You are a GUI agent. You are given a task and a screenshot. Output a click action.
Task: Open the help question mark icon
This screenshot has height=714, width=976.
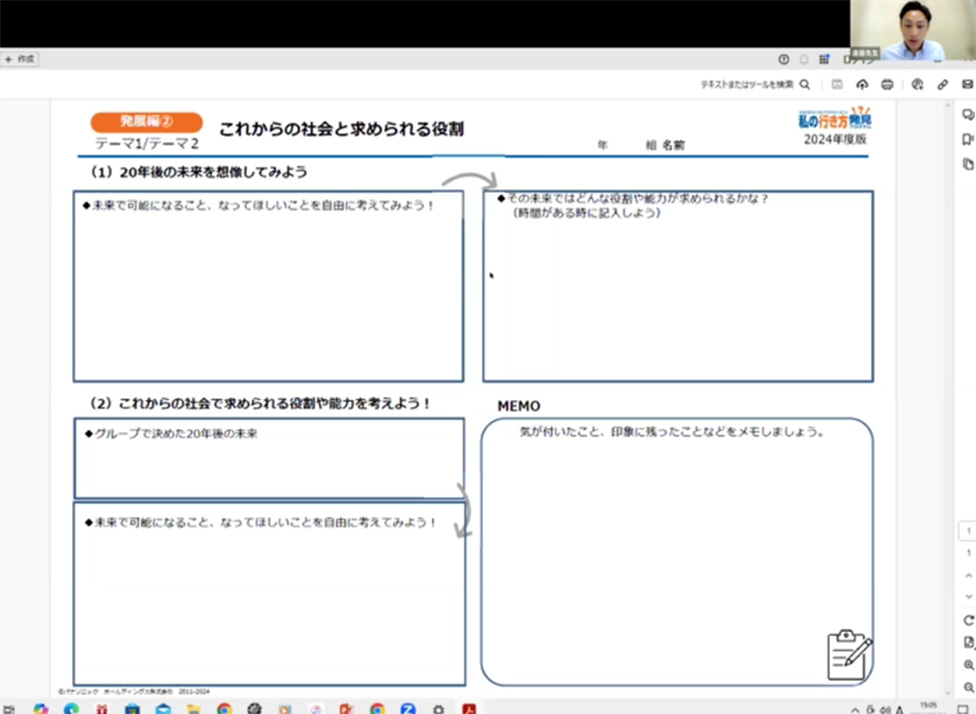tap(783, 59)
